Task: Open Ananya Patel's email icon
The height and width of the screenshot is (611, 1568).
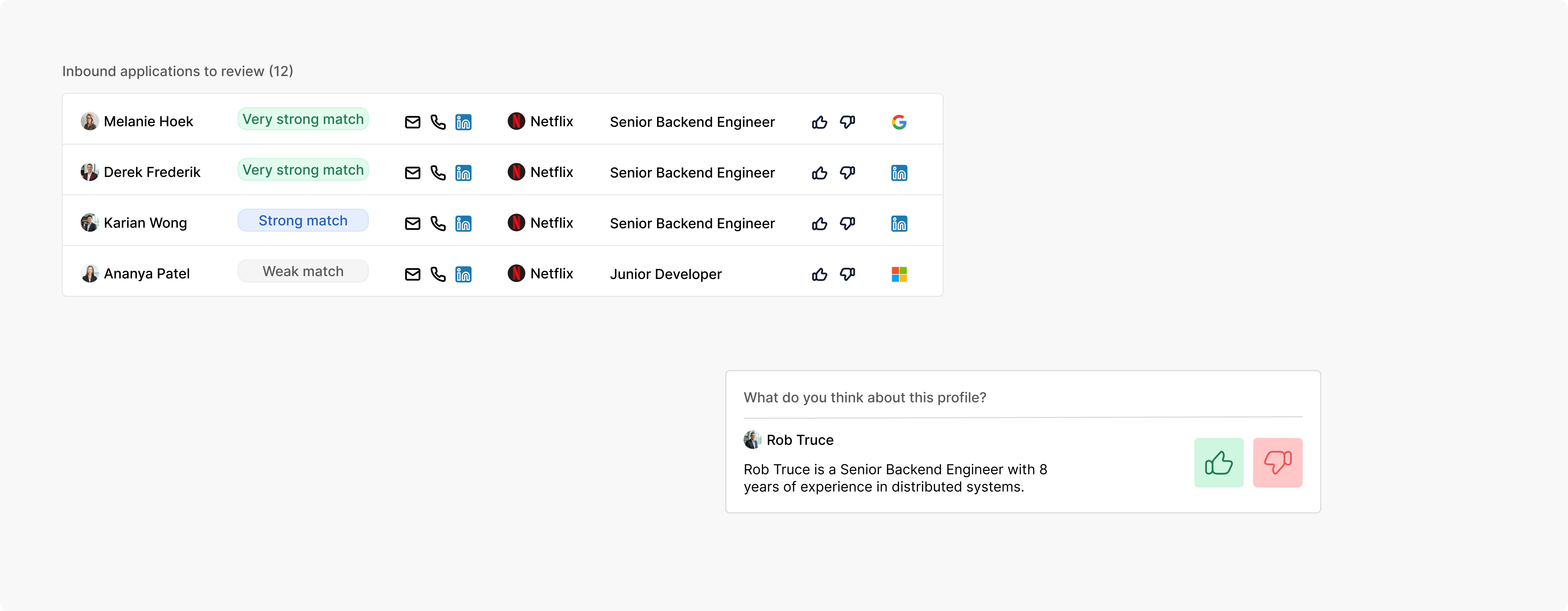Action: click(412, 274)
